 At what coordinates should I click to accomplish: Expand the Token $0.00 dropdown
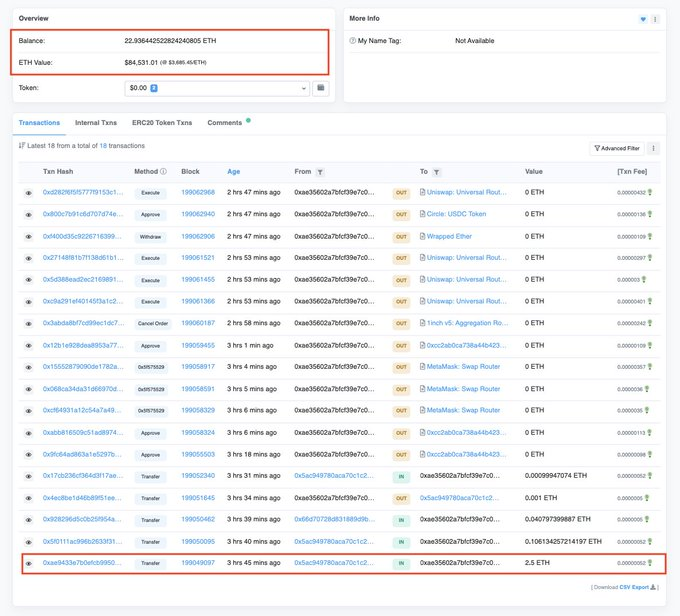217,88
